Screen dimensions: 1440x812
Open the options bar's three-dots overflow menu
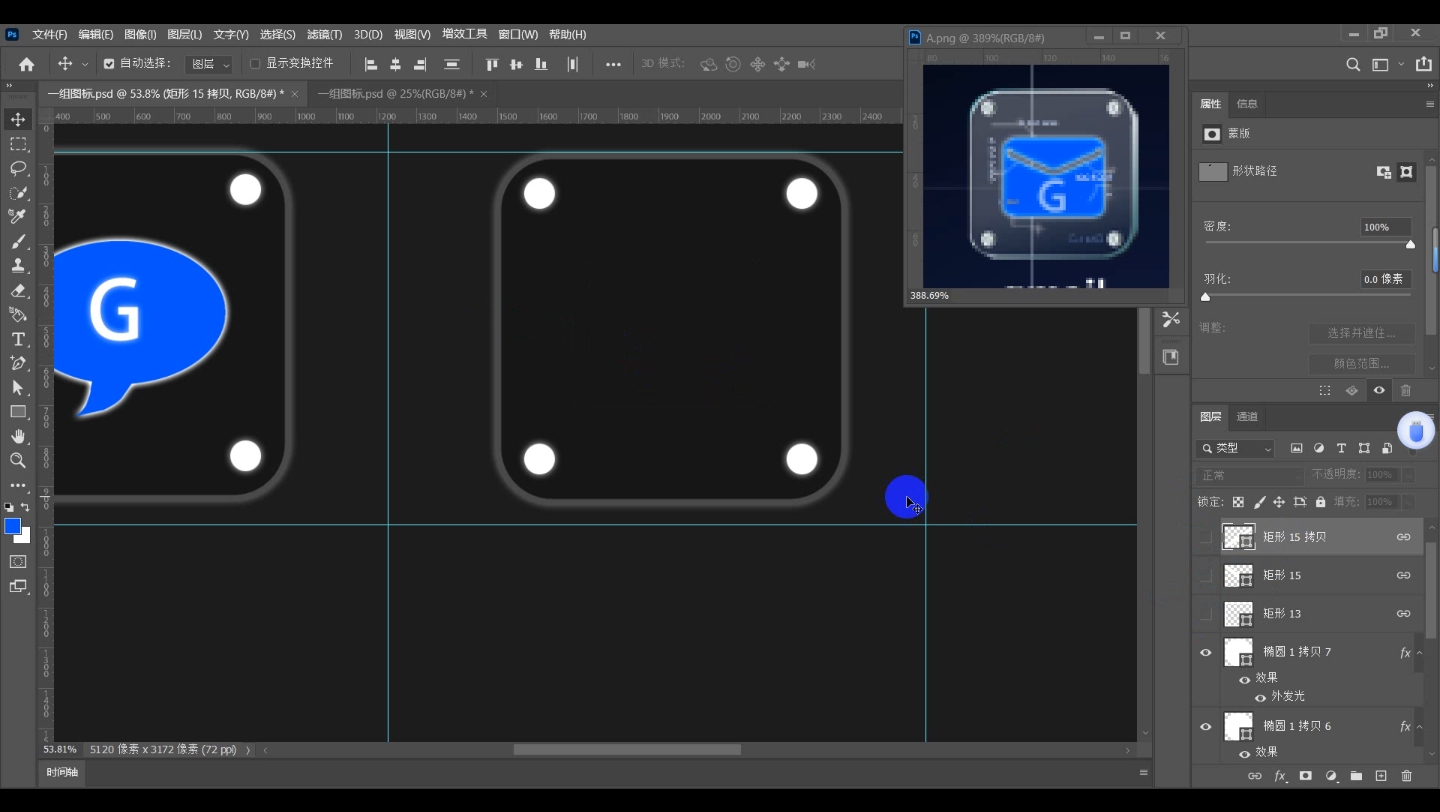613,64
